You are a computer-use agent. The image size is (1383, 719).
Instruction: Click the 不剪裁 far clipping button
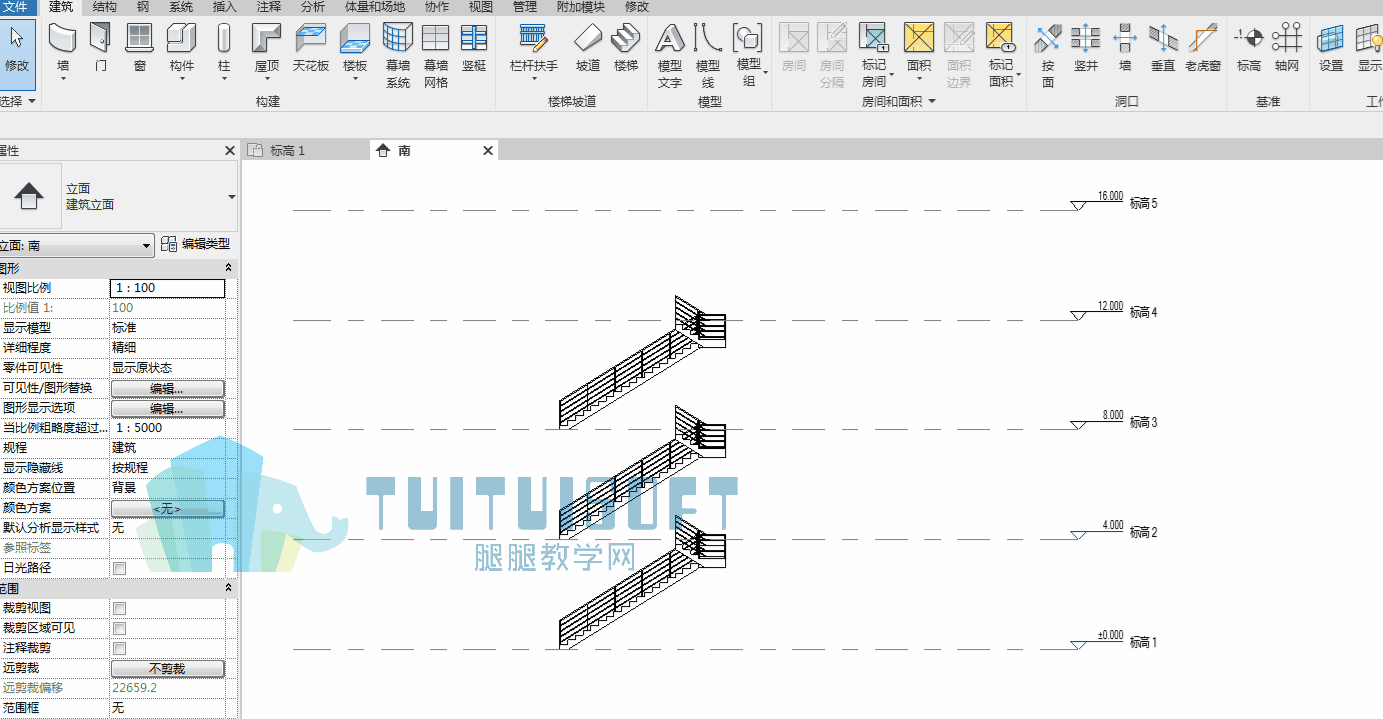click(167, 668)
